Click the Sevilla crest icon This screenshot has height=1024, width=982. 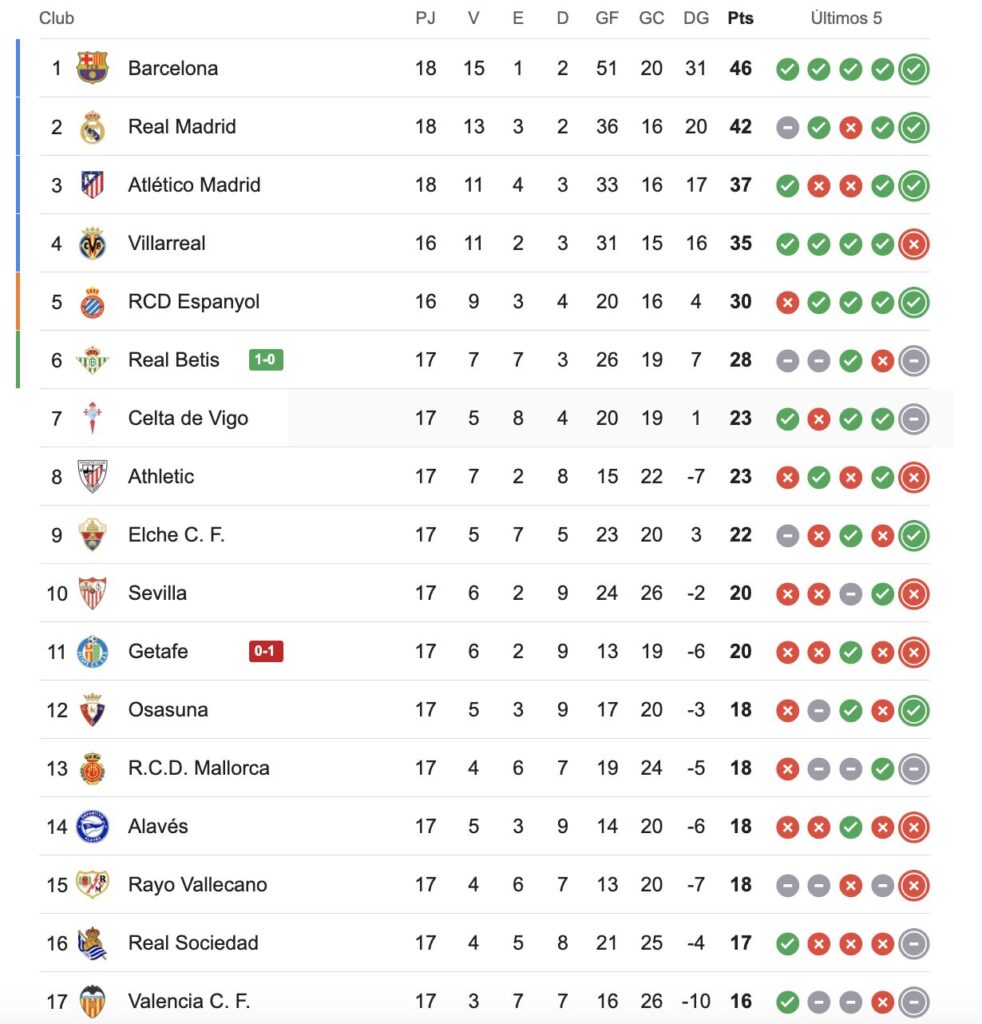point(92,593)
